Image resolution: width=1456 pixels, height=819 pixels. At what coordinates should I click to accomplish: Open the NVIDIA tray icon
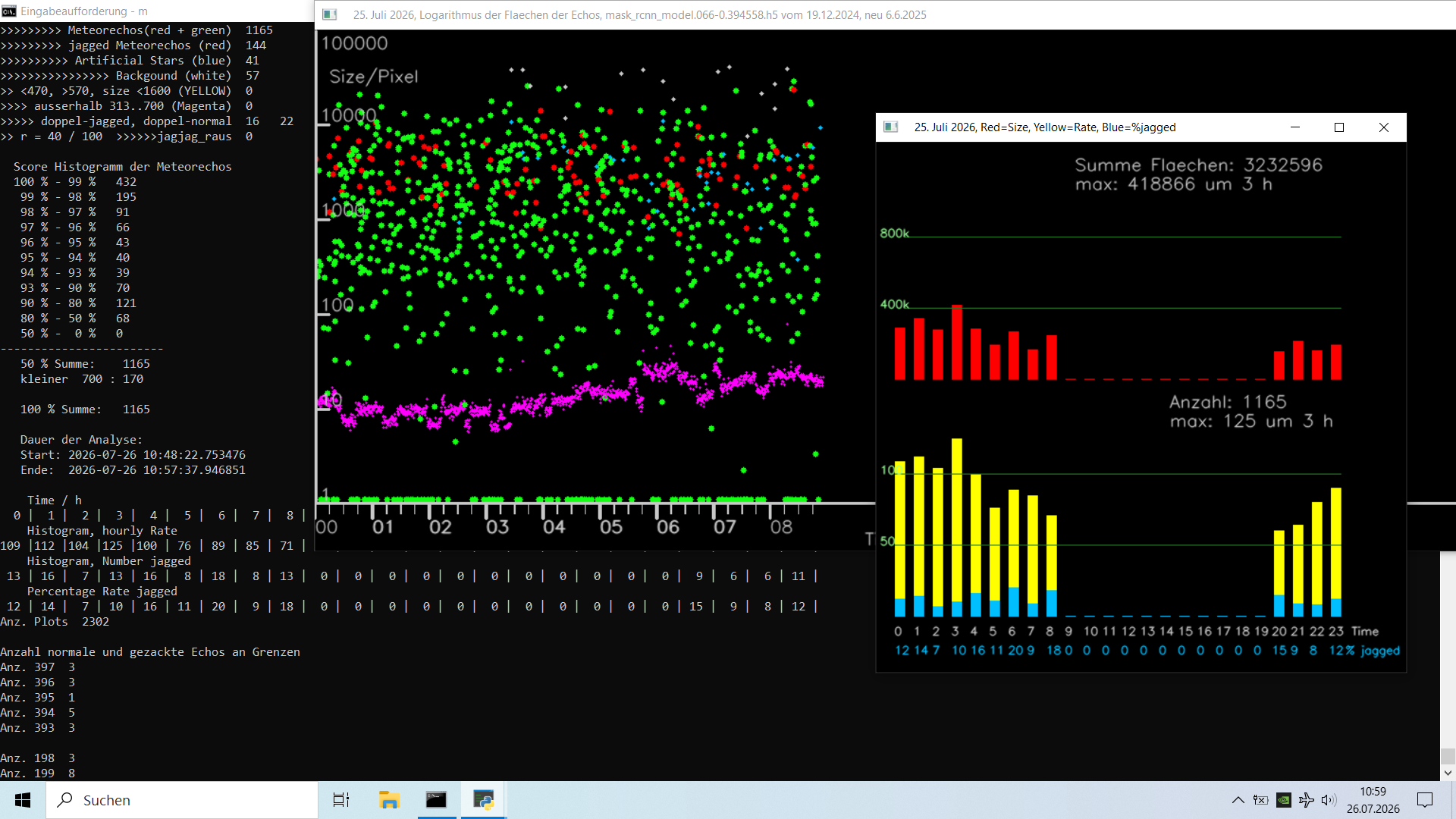pyautogui.click(x=1284, y=800)
